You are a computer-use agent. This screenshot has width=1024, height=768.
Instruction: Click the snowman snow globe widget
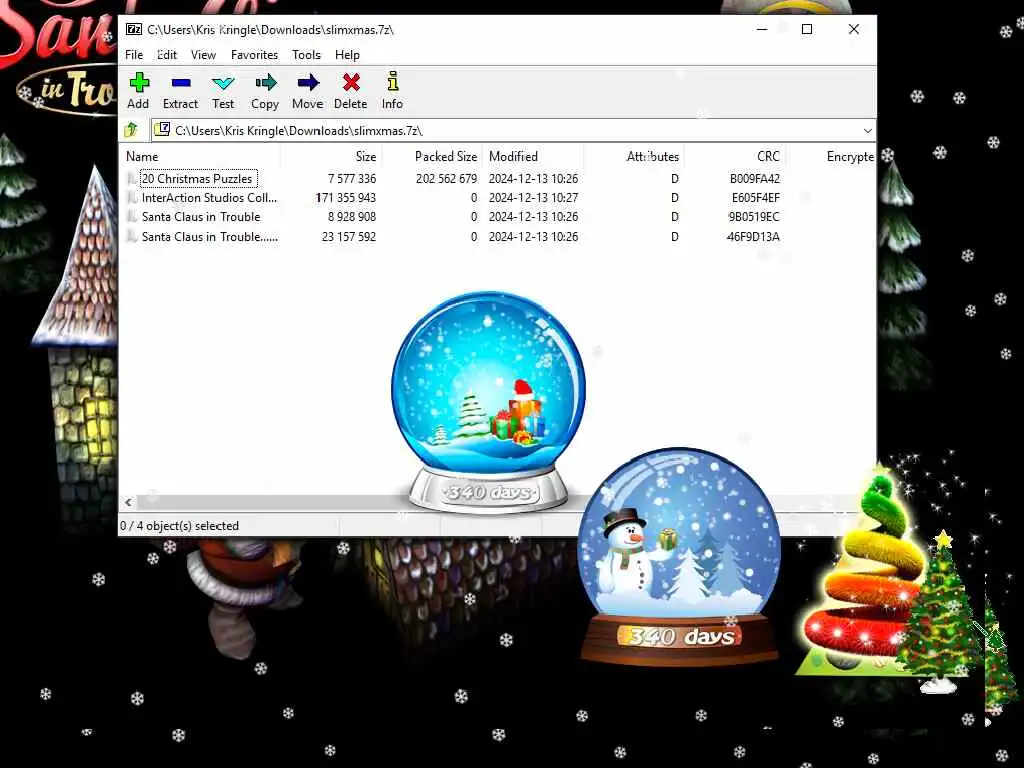pos(679,556)
